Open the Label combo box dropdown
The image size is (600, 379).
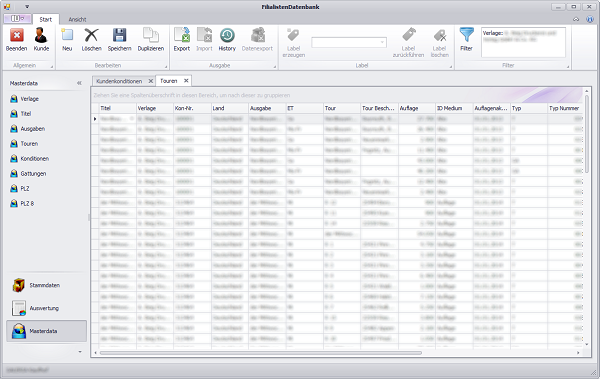tap(382, 42)
